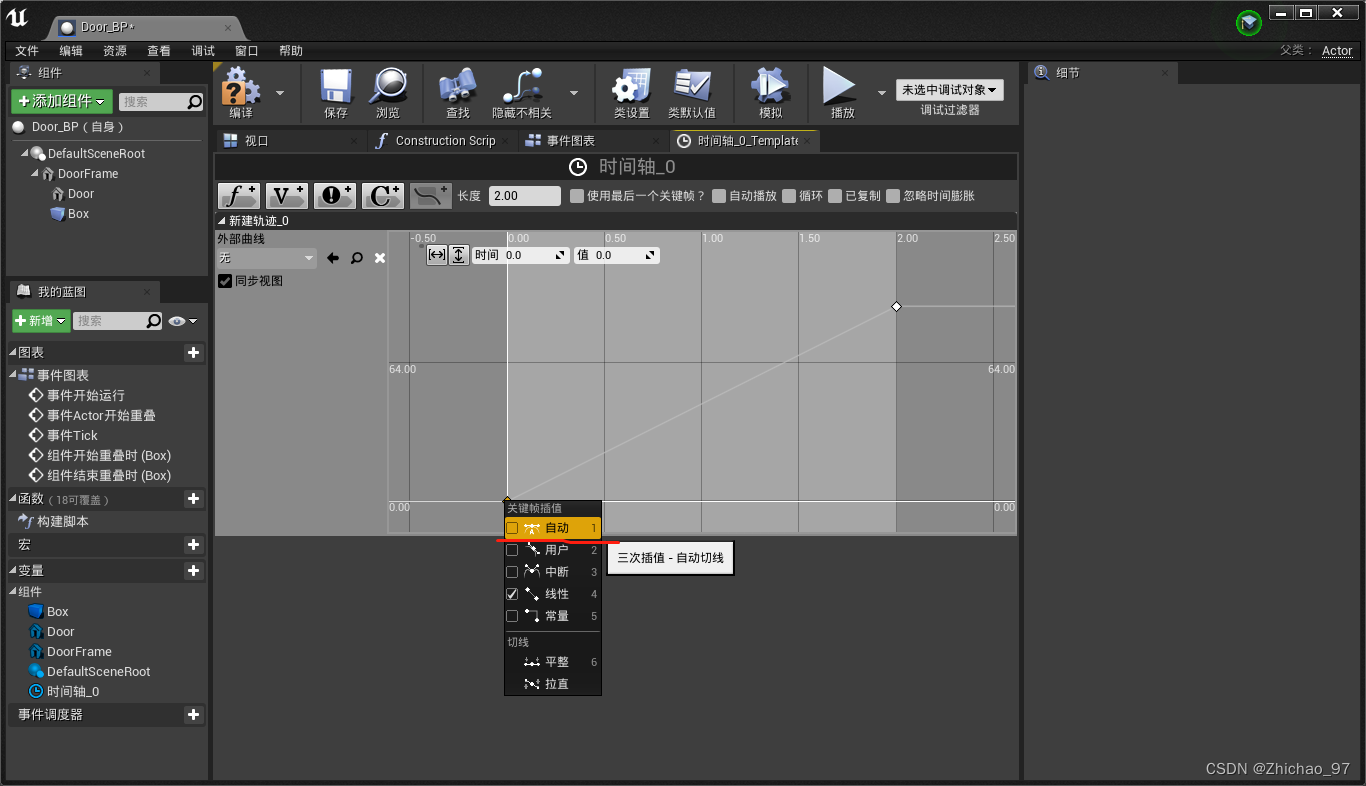
Task: Select Auto (自动) interpolation in context menu
Action: pyautogui.click(x=556, y=528)
